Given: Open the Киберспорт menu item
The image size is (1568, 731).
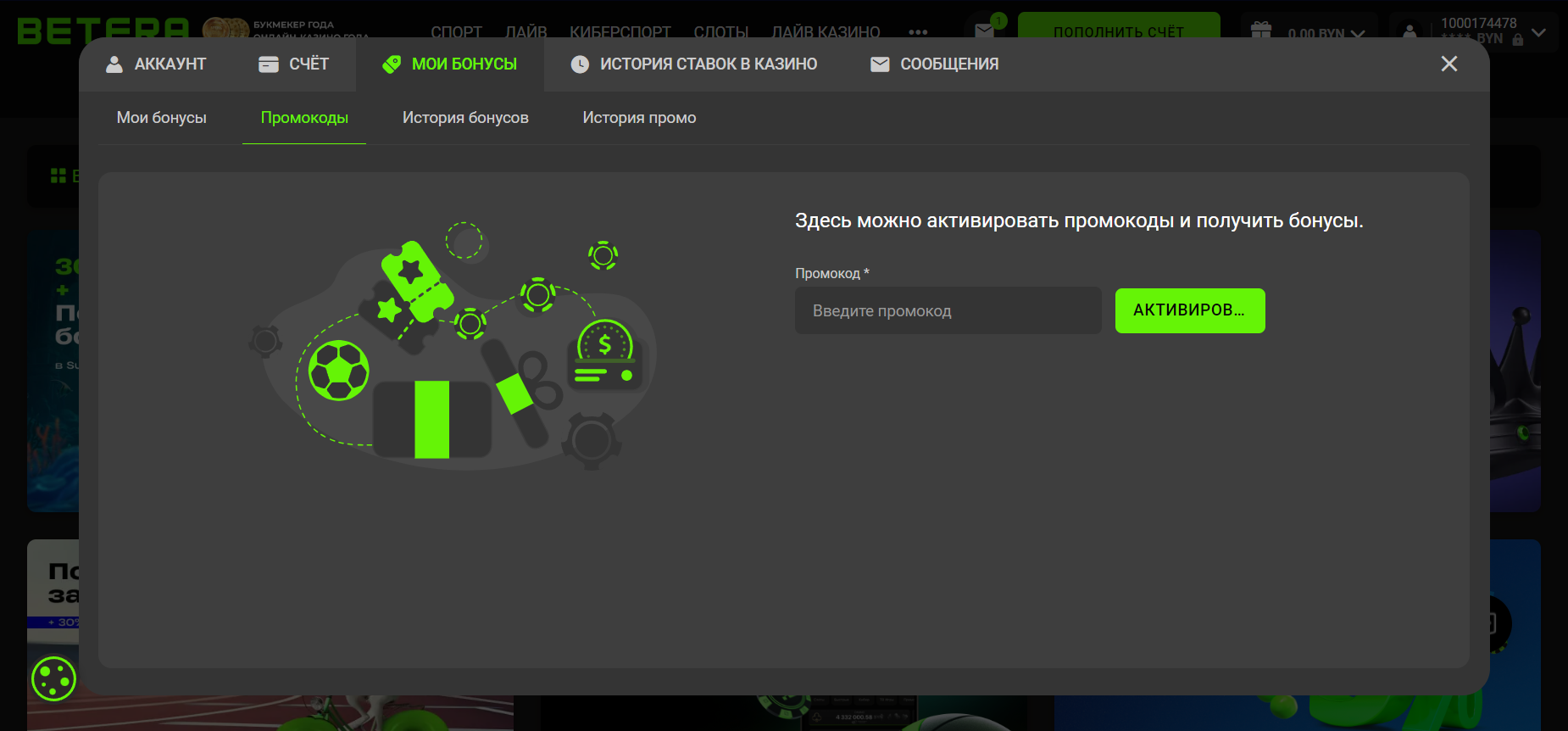Looking at the screenshot, I should click(620, 31).
